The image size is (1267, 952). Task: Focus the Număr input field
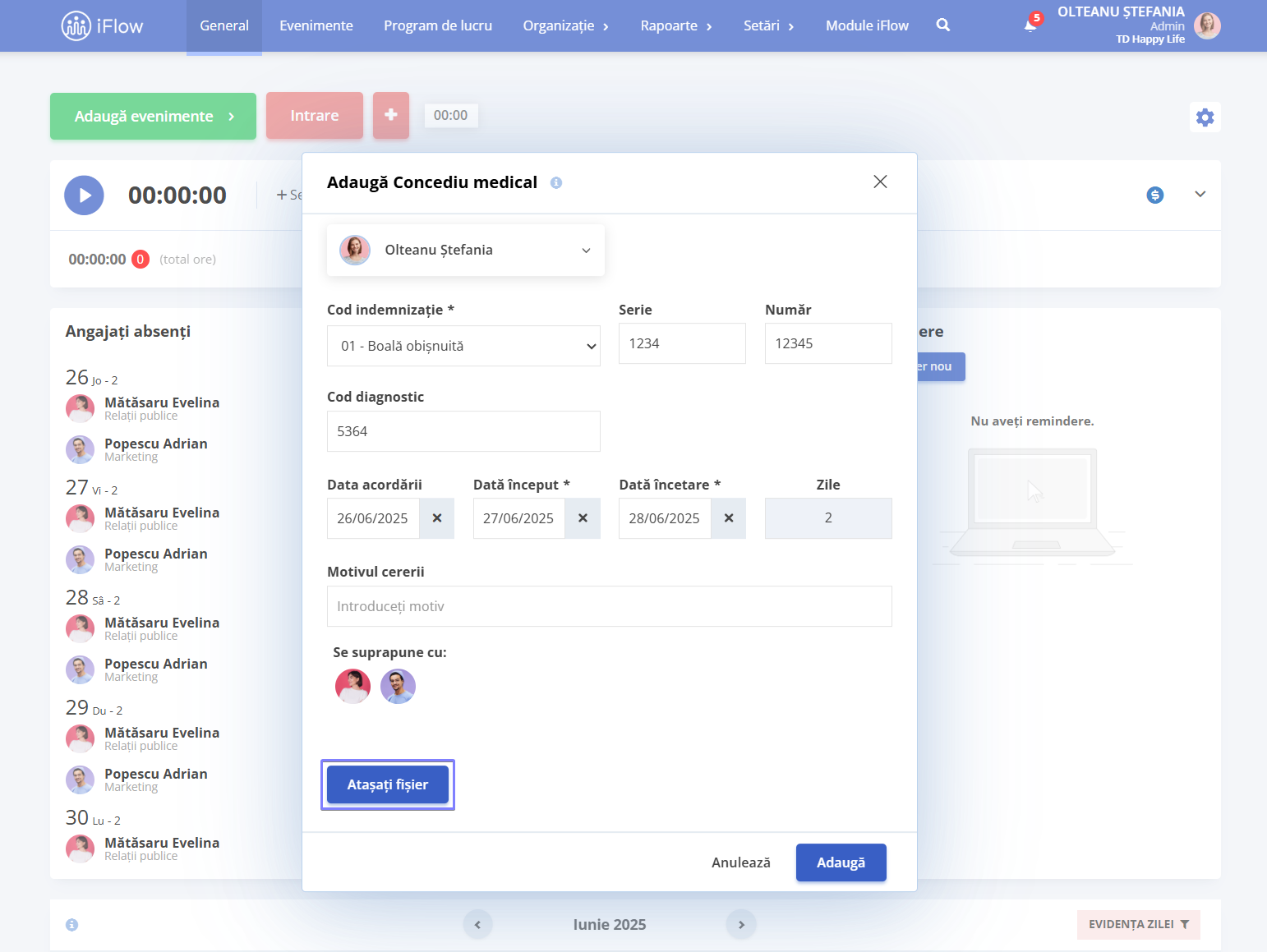[x=828, y=343]
